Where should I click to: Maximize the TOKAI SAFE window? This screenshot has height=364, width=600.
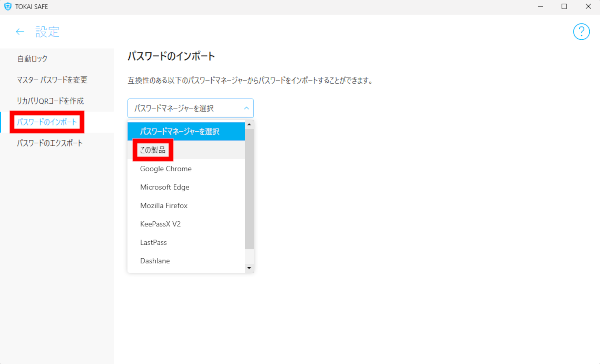pyautogui.click(x=564, y=7)
